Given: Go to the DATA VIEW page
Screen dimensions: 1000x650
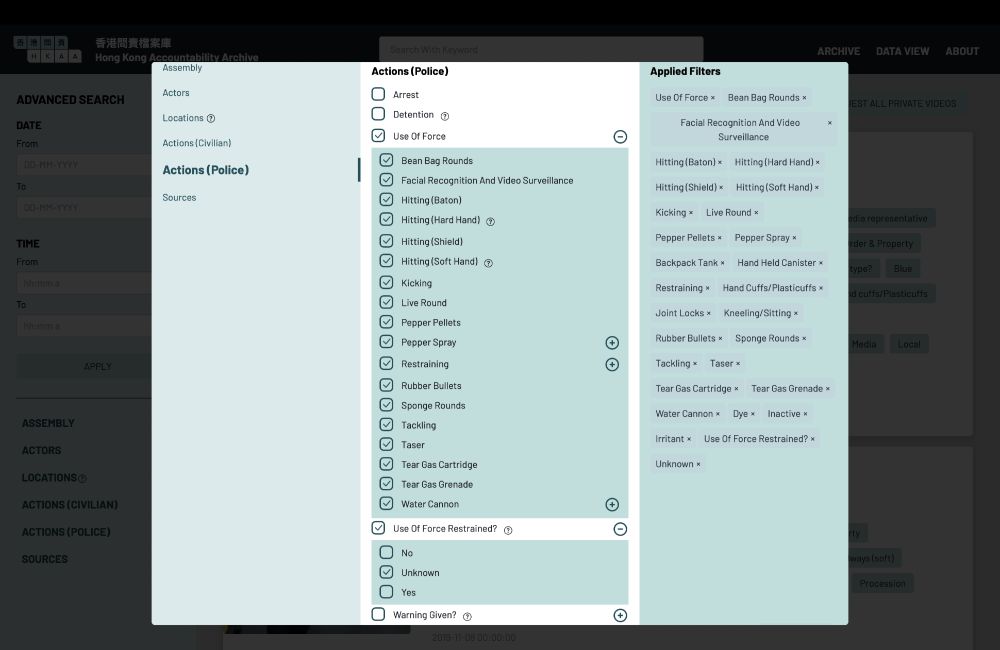Looking at the screenshot, I should (x=902, y=52).
